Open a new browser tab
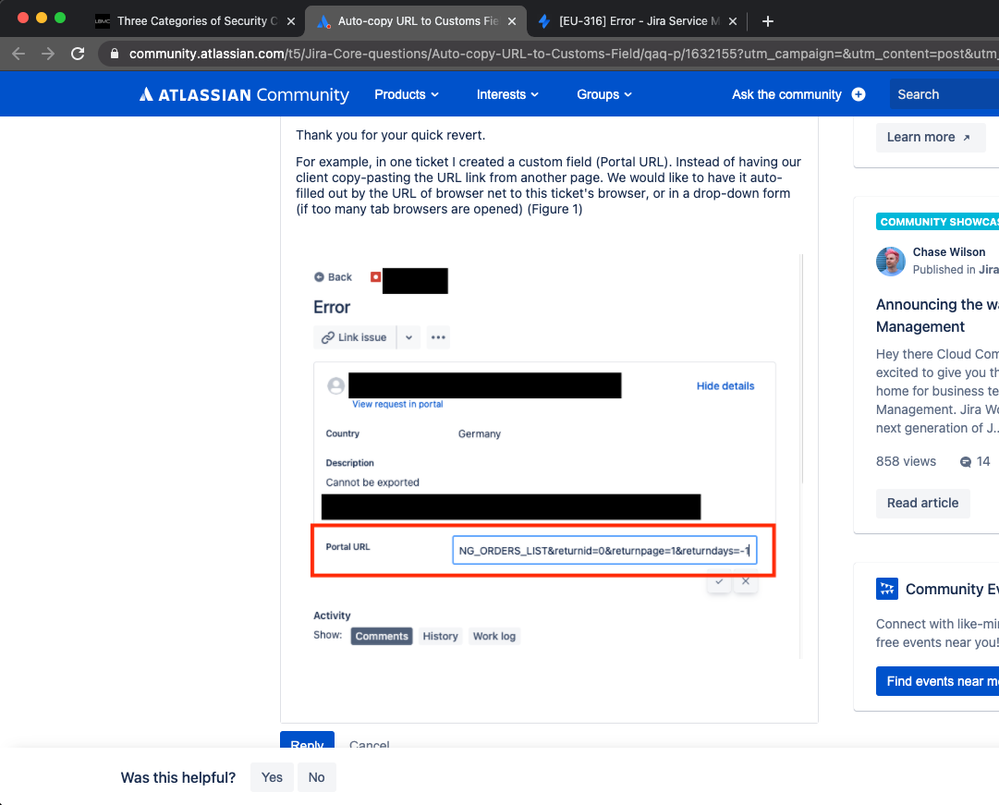The image size is (999, 805). click(768, 21)
